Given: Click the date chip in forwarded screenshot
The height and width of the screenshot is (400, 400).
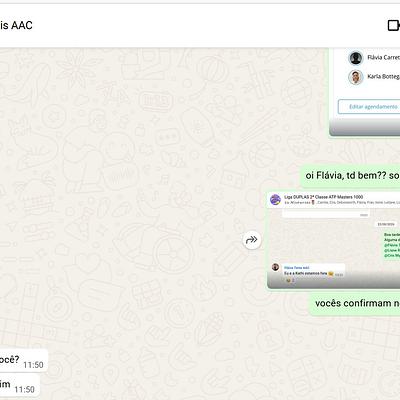Looking at the screenshot, I should (386, 224).
